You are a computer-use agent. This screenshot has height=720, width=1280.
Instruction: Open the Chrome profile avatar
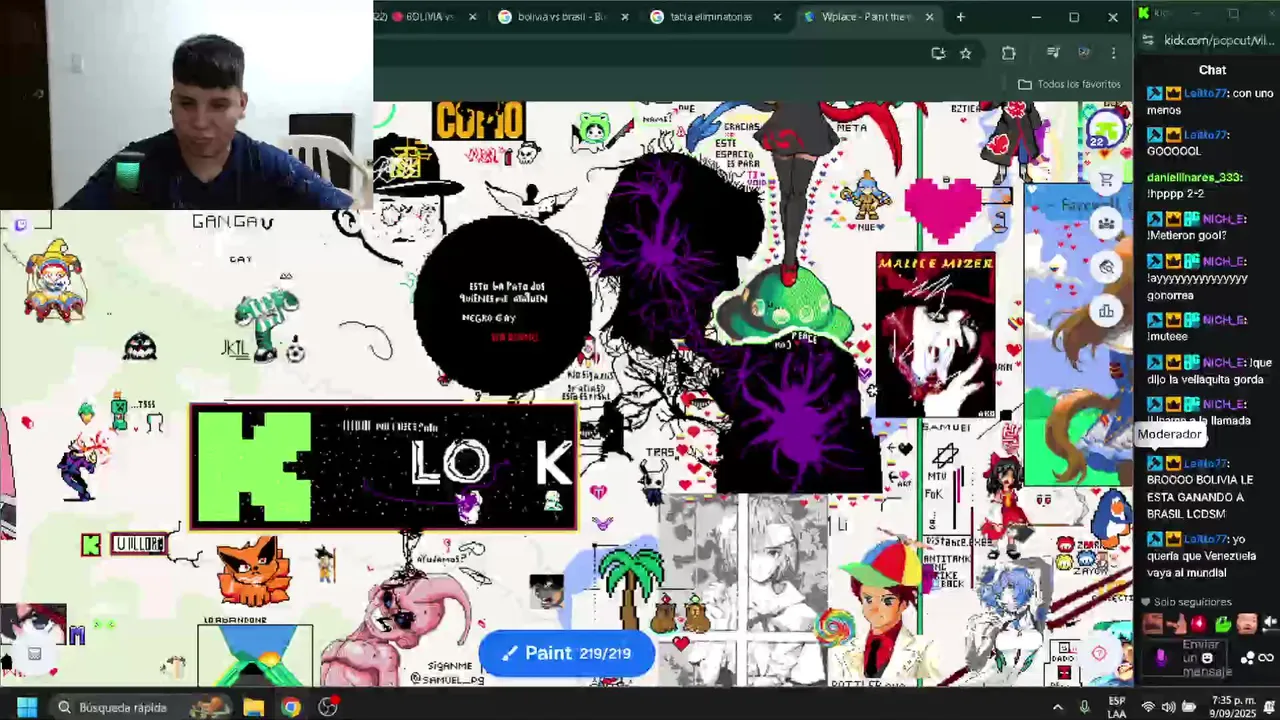point(1084,53)
